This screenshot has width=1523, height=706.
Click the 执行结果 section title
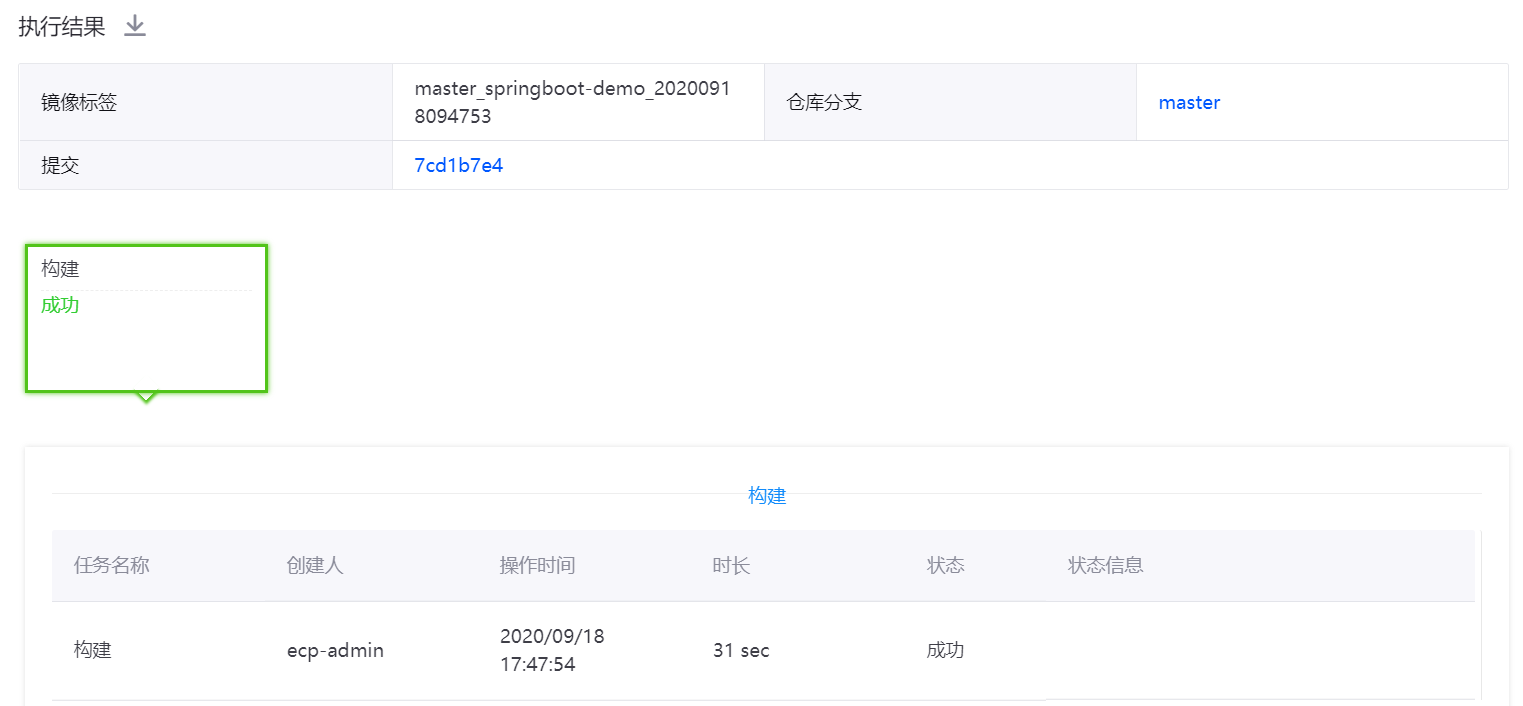(x=62, y=27)
